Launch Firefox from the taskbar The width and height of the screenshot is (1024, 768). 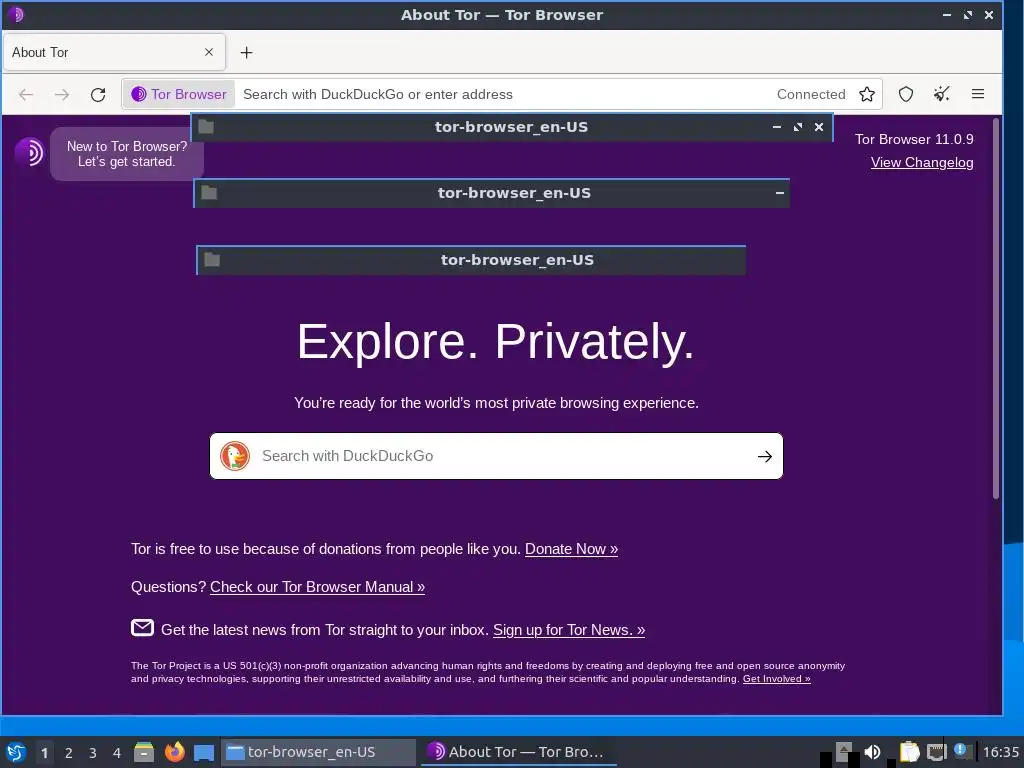174,752
